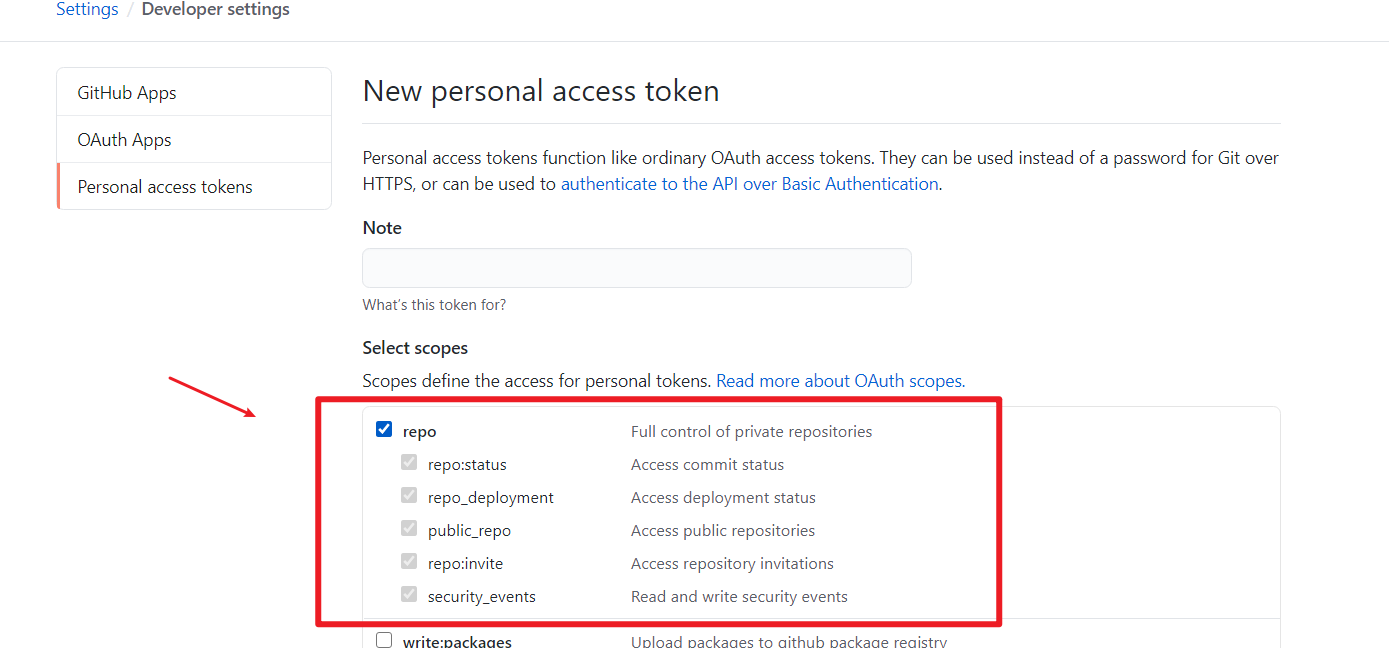1389x648 pixels.
Task: Click the repo:status scope label
Action: pos(467,465)
